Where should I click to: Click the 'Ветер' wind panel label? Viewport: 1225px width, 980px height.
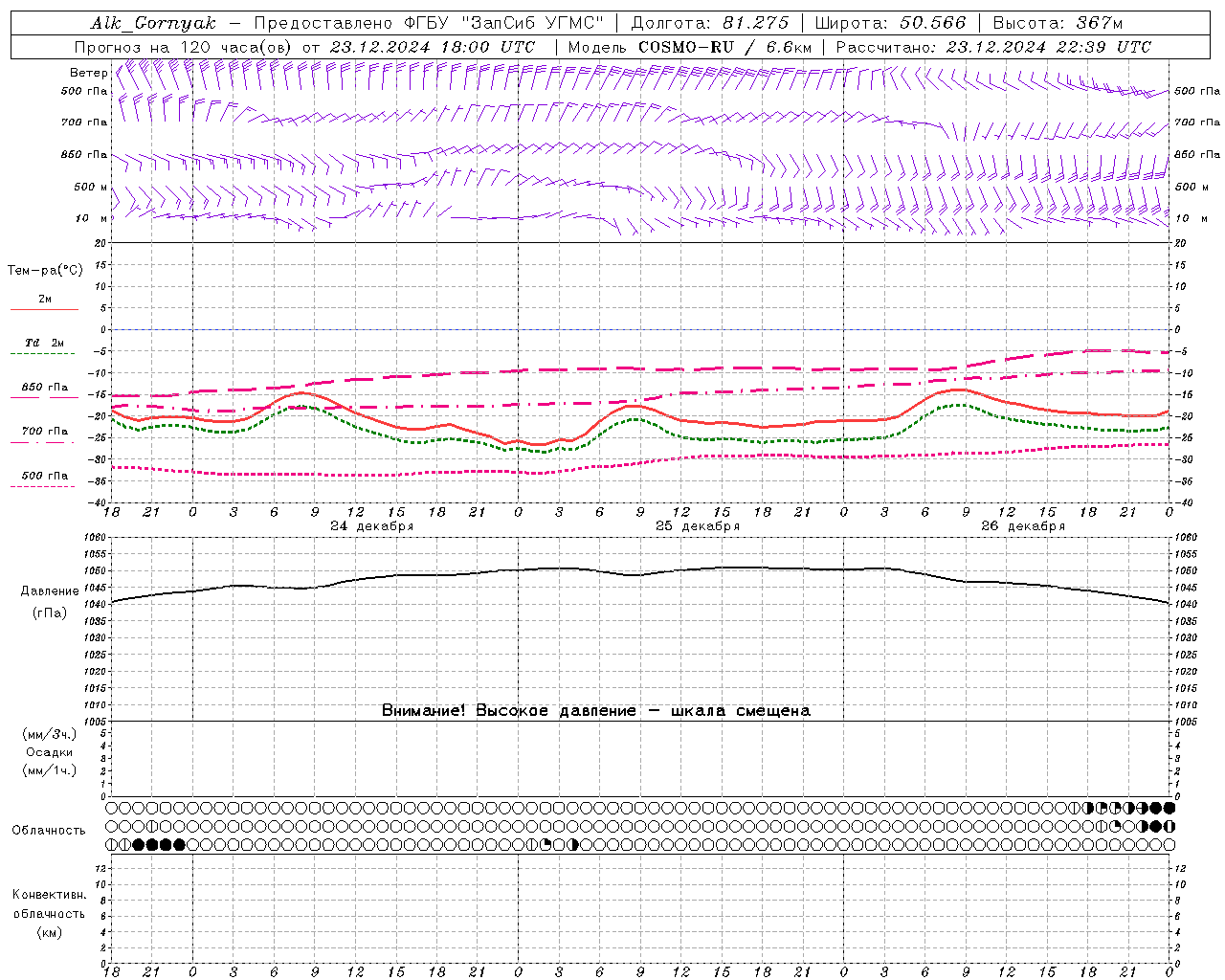[89, 73]
